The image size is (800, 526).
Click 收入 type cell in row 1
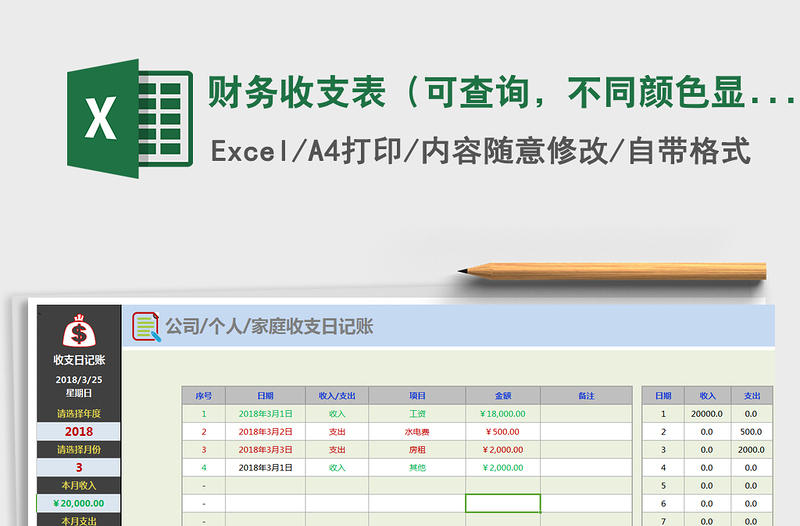coord(337,414)
